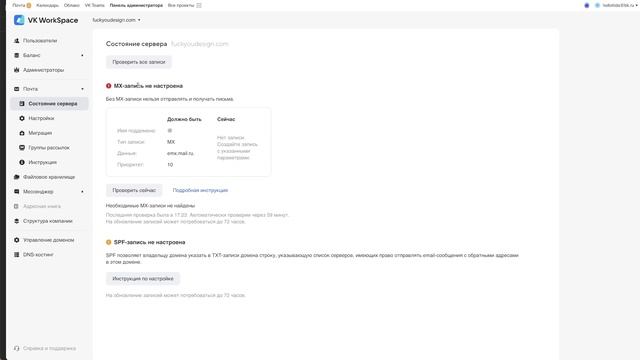The height and width of the screenshot is (360, 640).
Task: Click the Состояние сервера sidebar icon
Action: coord(22,104)
